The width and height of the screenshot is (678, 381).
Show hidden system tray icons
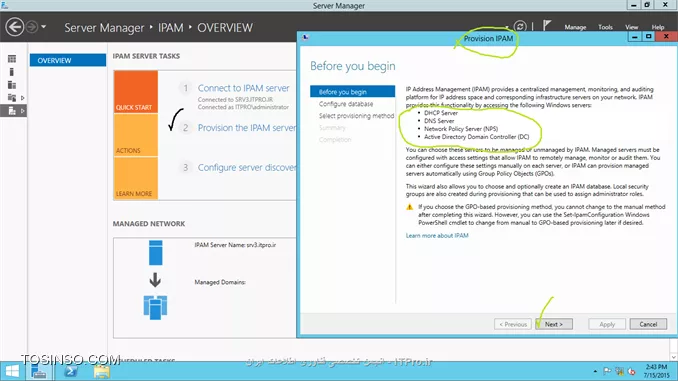click(595, 371)
